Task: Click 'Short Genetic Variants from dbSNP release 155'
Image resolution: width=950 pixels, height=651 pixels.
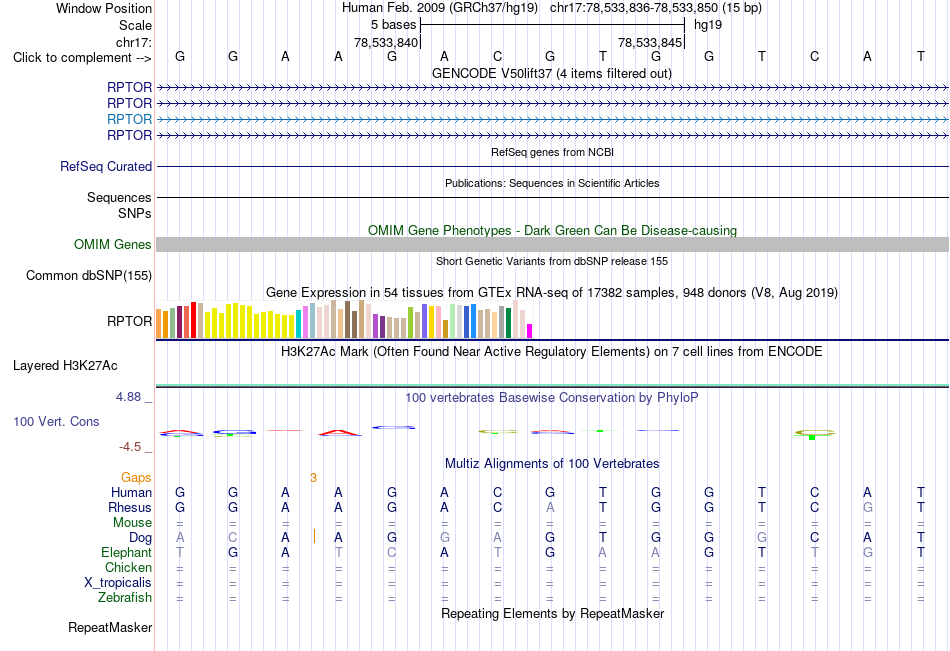Action: (552, 261)
